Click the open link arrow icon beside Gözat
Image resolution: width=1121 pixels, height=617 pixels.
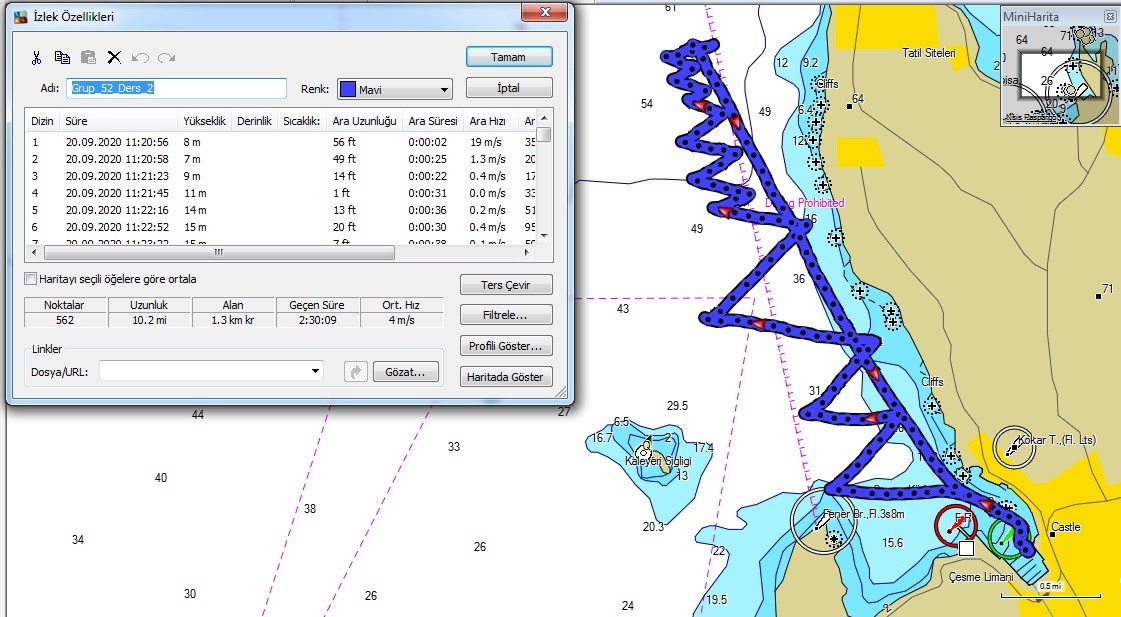355,372
